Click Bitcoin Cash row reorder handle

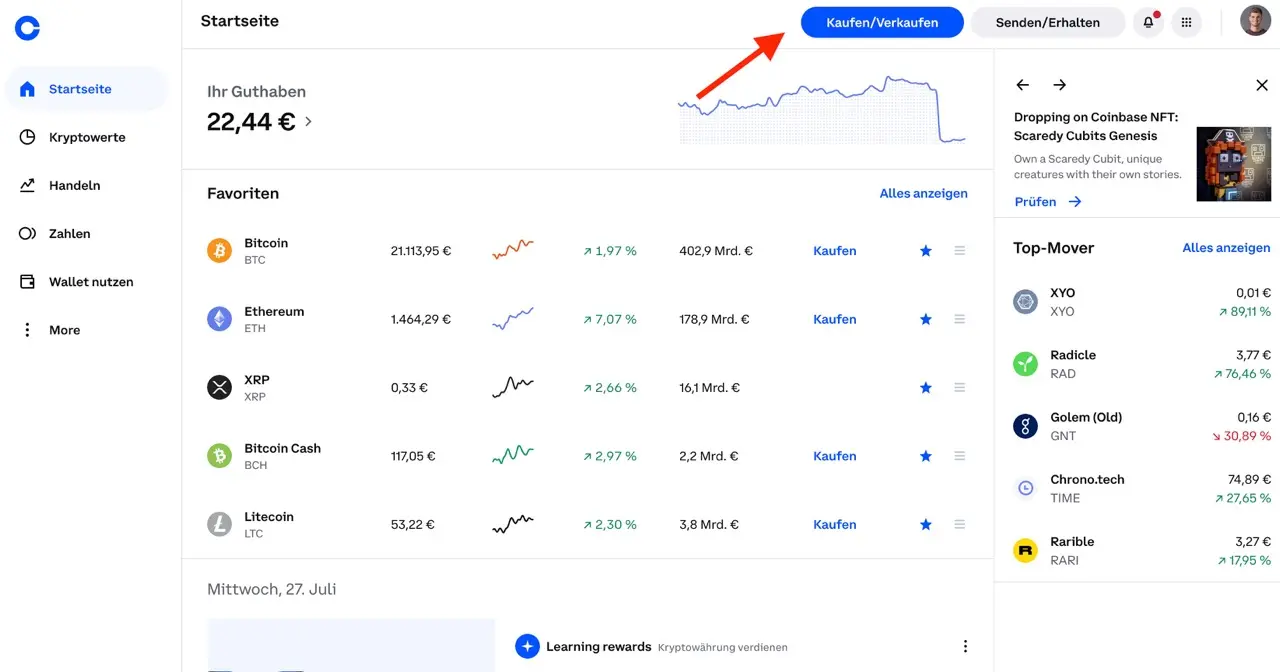pos(959,456)
